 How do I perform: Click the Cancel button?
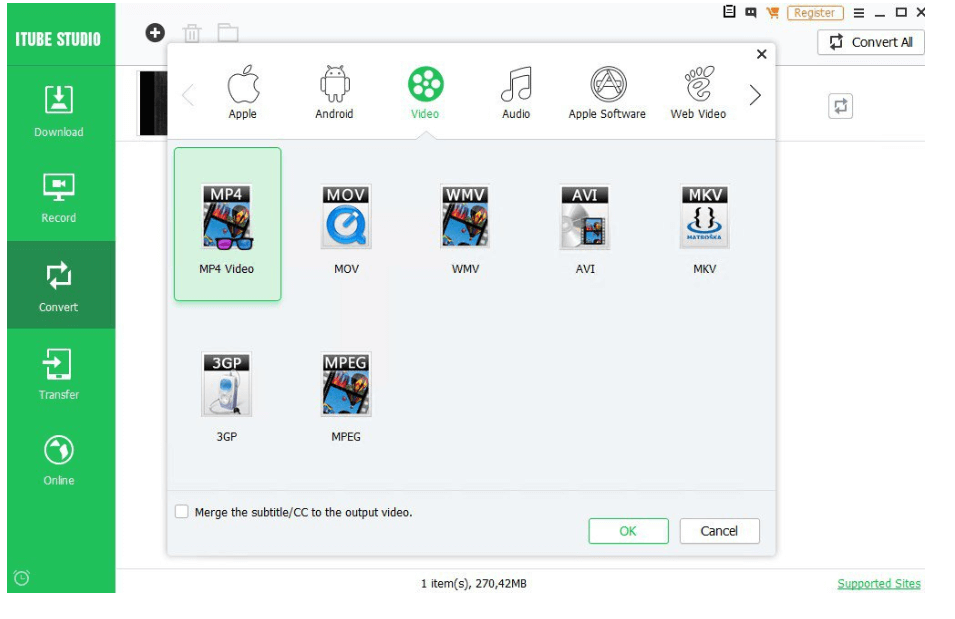point(719,531)
